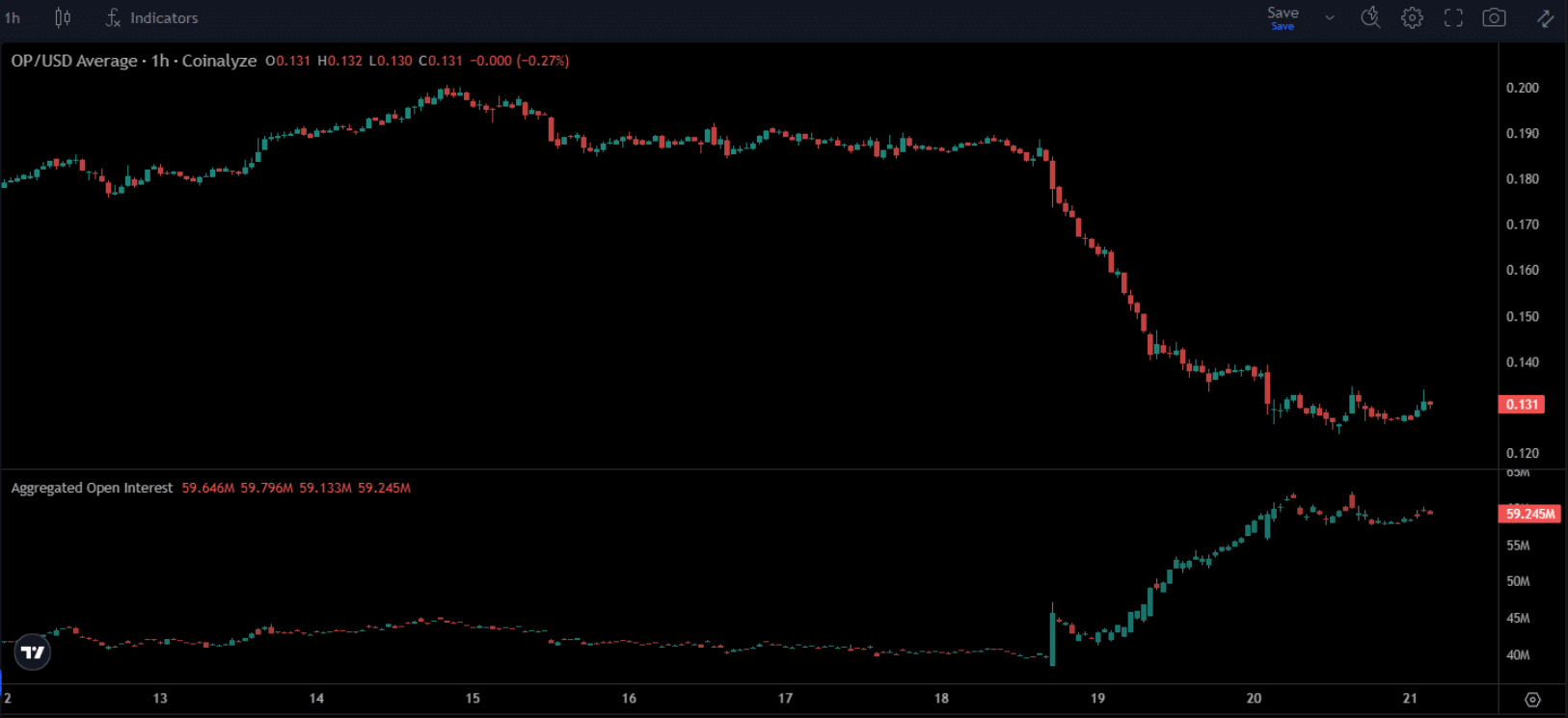Click the fx Indicators icon

tap(113, 17)
